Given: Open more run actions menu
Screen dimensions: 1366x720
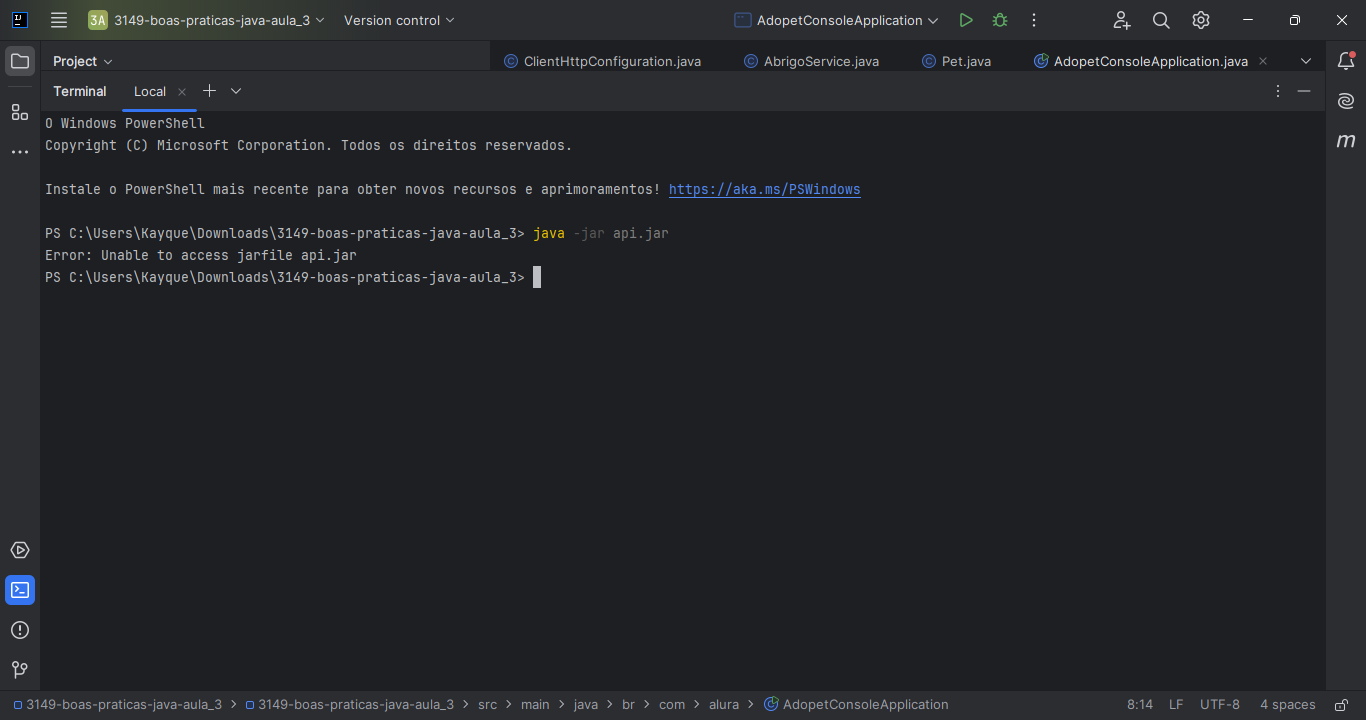Looking at the screenshot, I should click(x=1034, y=20).
